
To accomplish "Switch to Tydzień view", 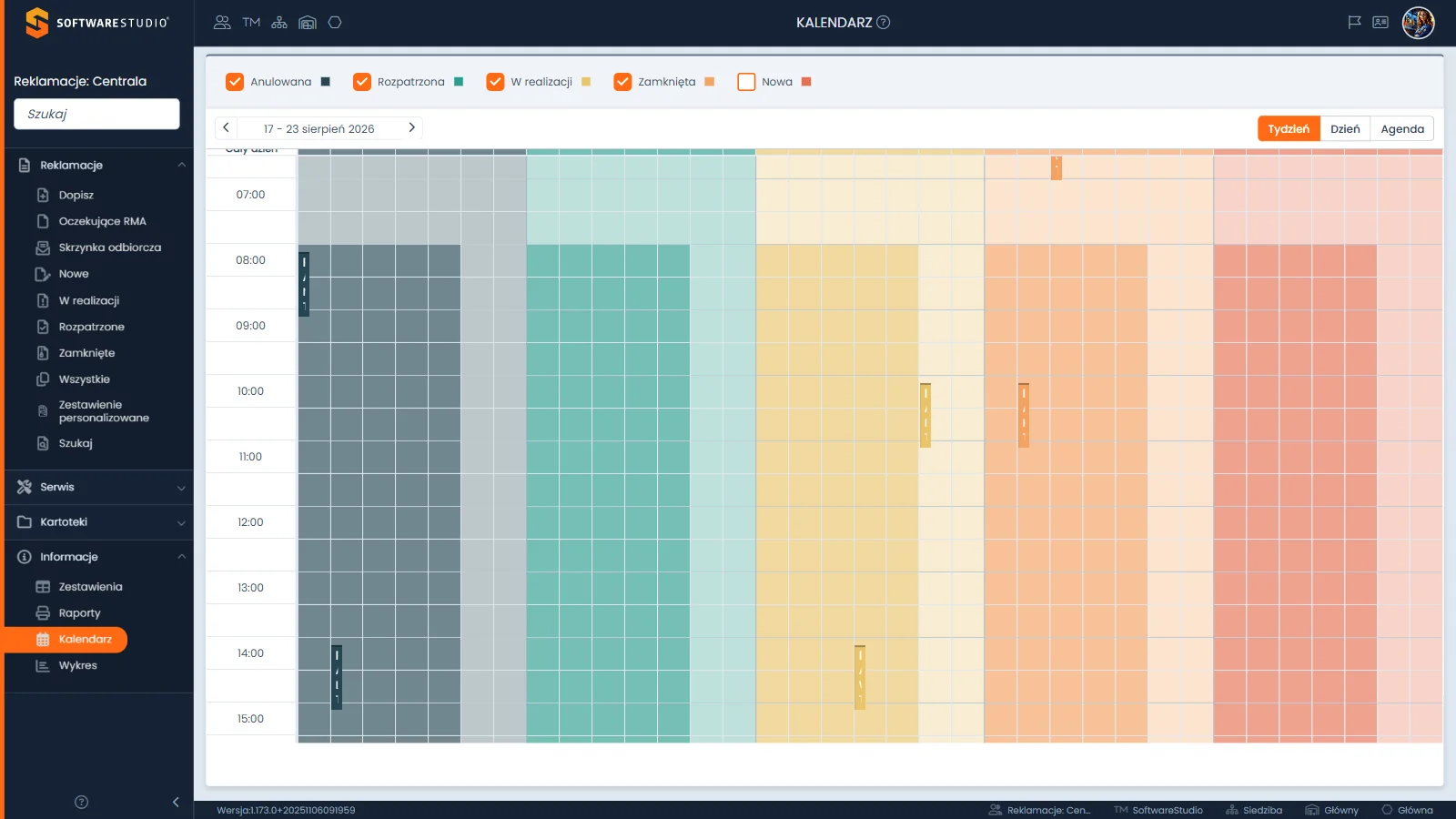I will [x=1289, y=128].
